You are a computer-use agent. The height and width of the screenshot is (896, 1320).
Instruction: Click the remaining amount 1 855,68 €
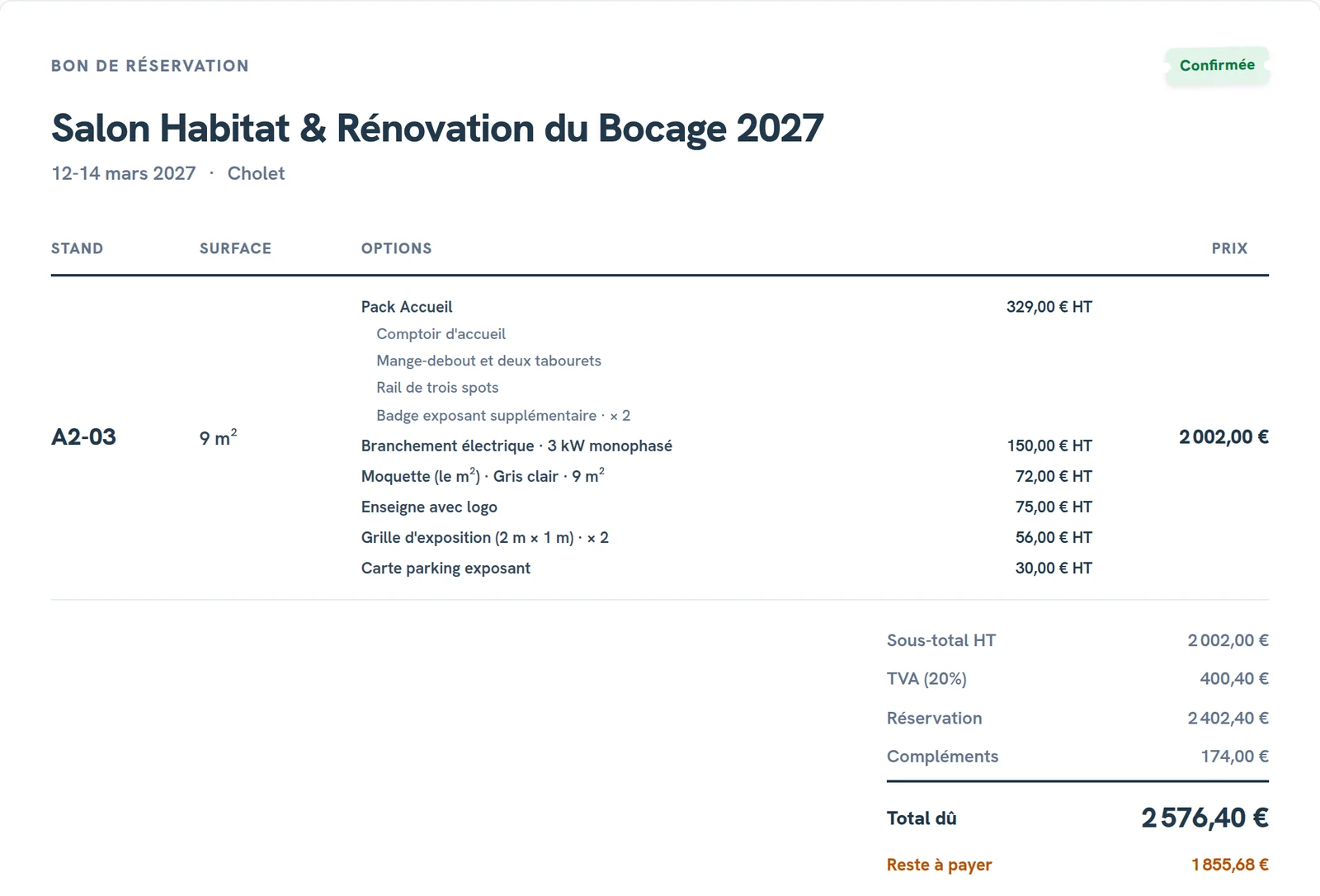tap(1229, 865)
